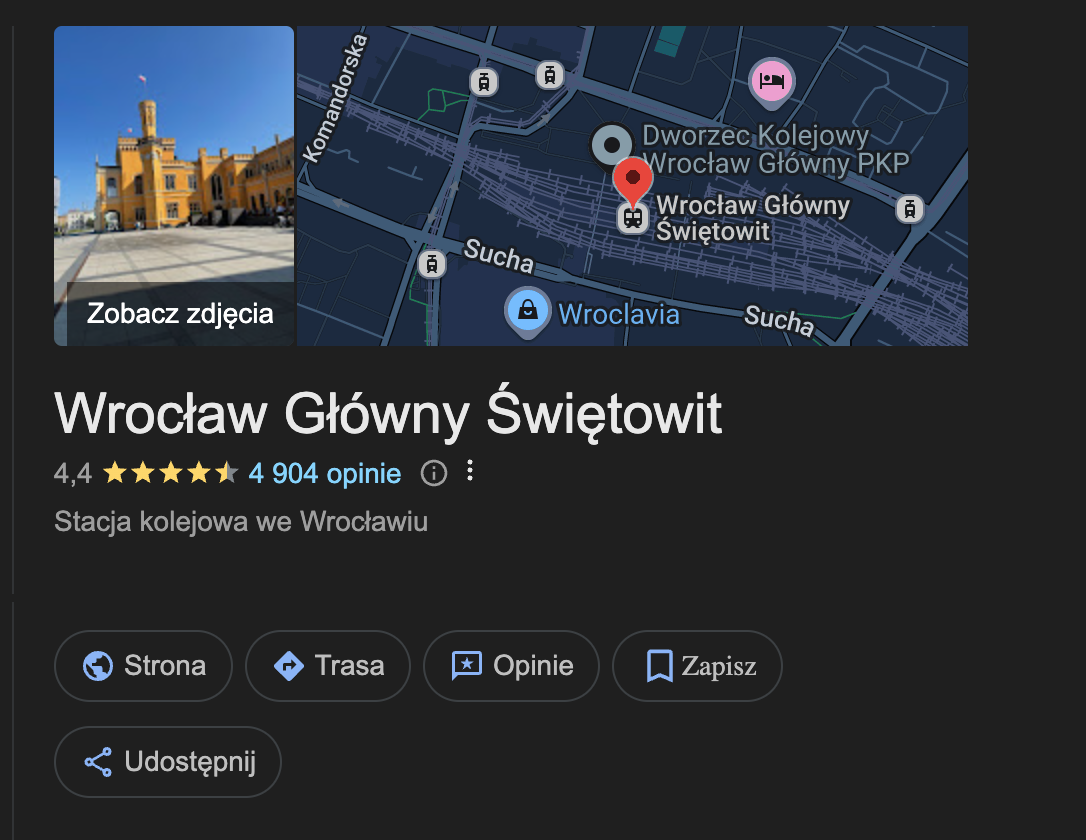Open the Zobacz zdjęcia station photo
The height and width of the screenshot is (840, 1086).
pos(174,186)
